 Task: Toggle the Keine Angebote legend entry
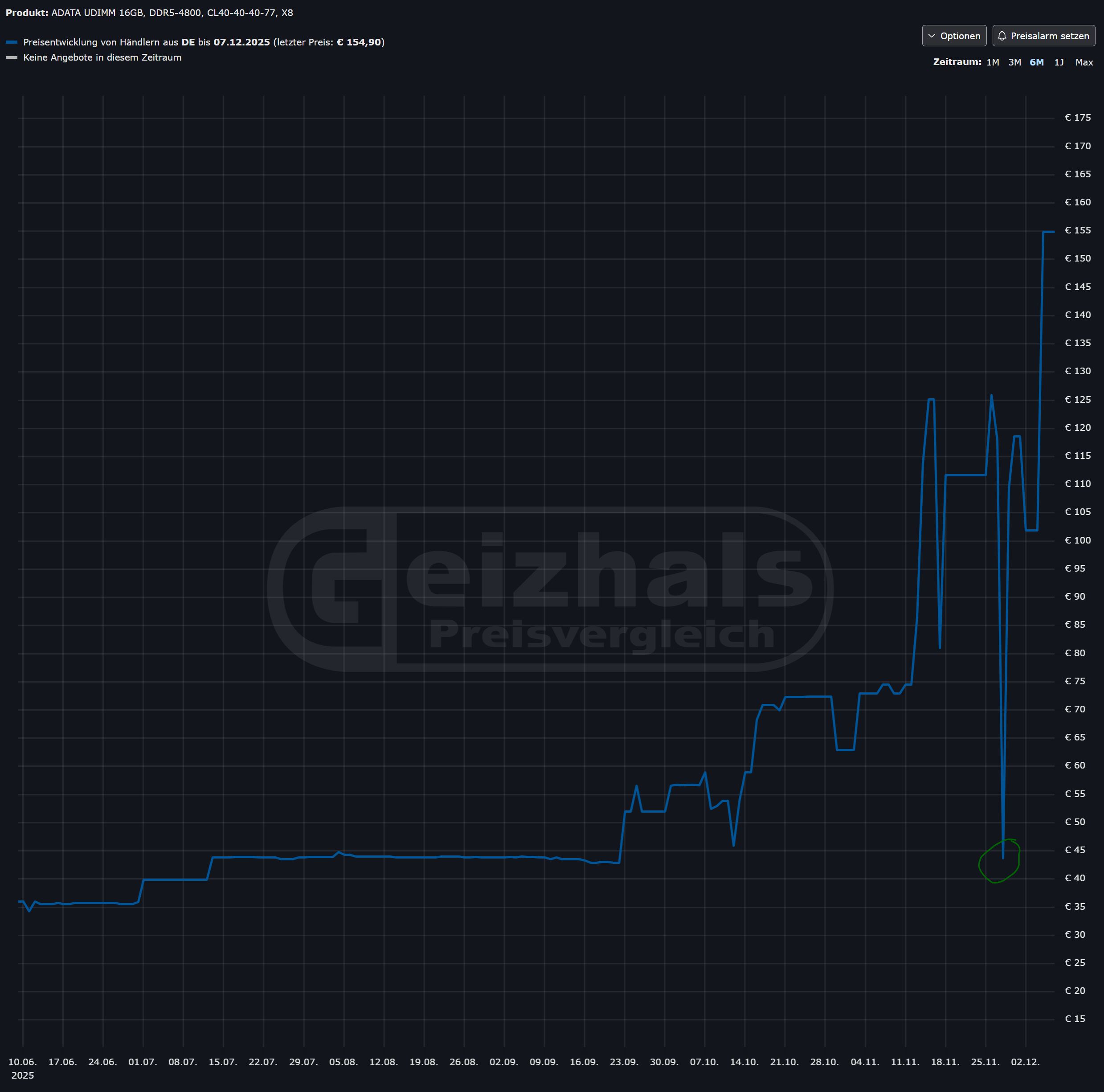(x=102, y=58)
